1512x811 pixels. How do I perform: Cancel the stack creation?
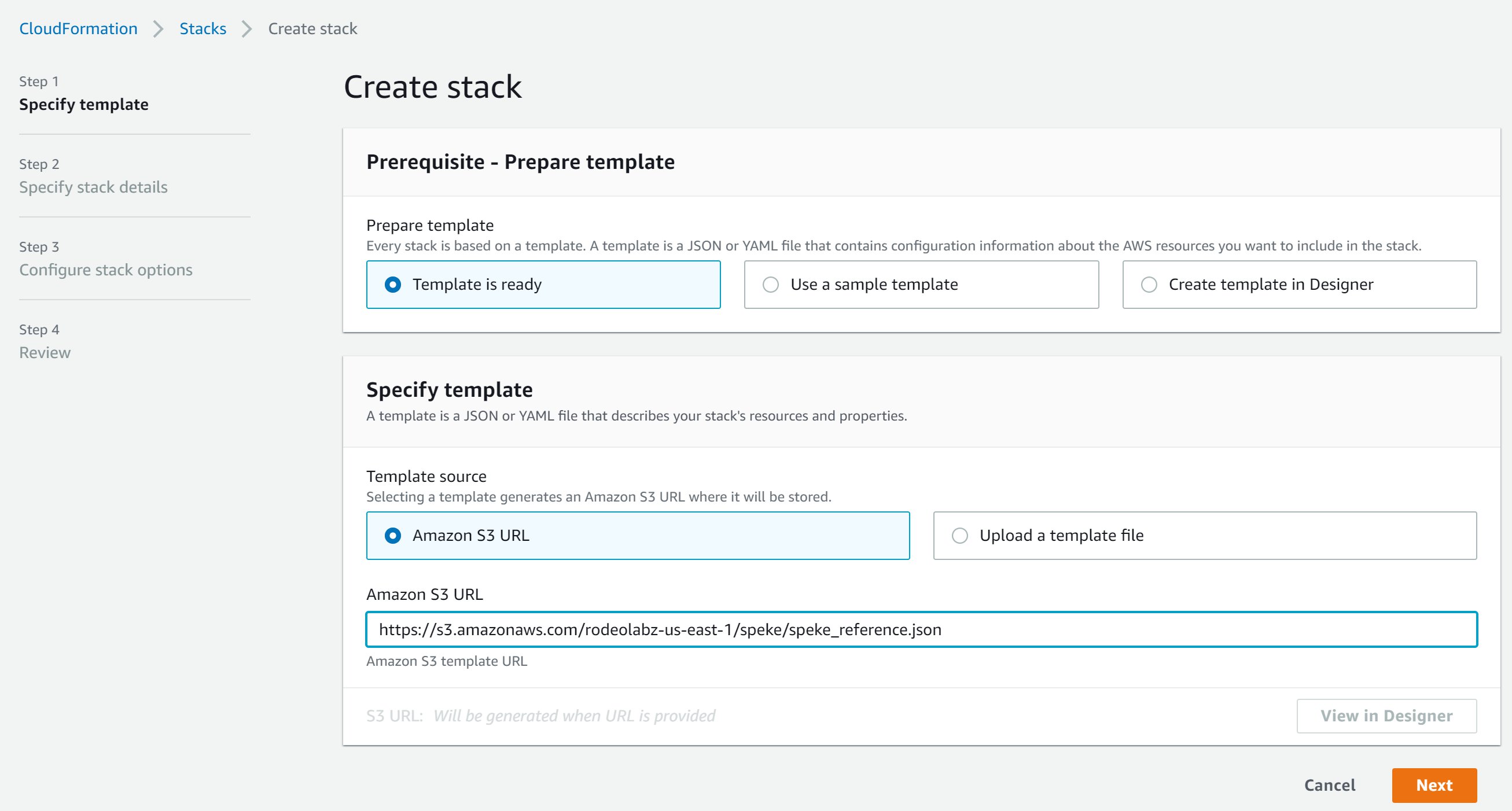[1330, 785]
